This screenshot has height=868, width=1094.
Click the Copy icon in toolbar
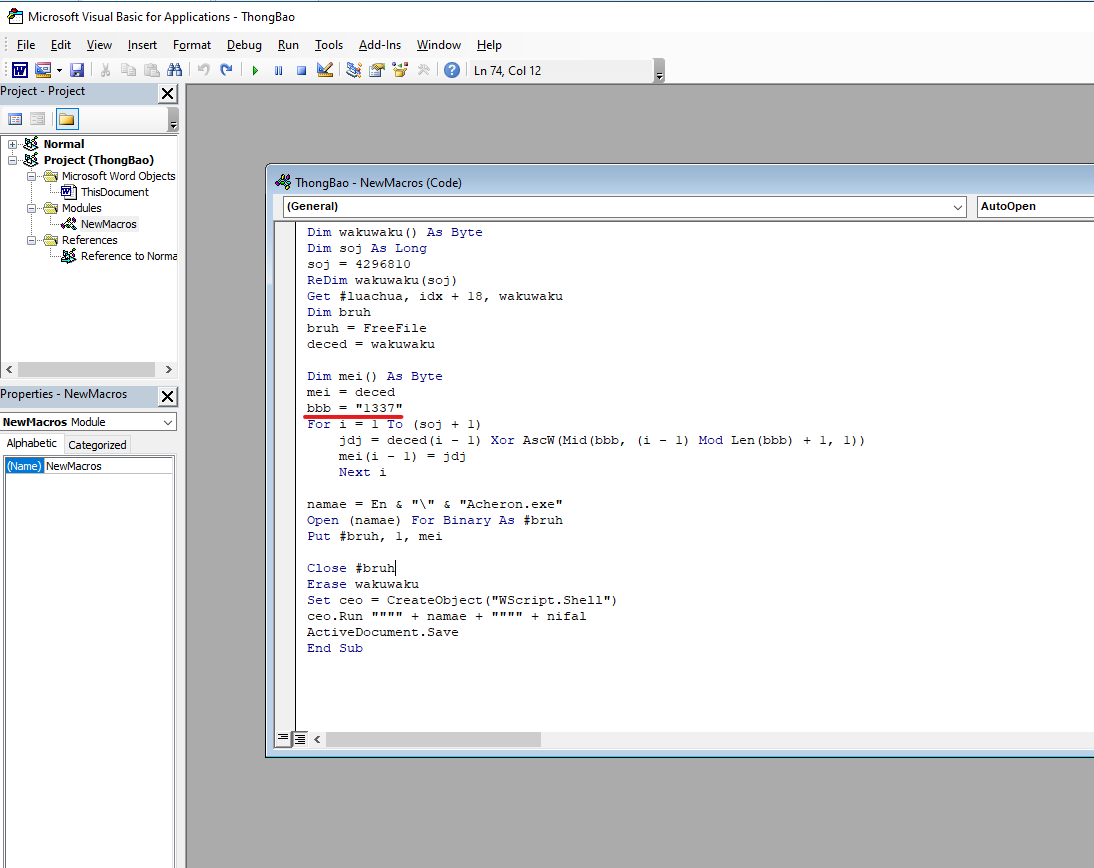tap(128, 70)
